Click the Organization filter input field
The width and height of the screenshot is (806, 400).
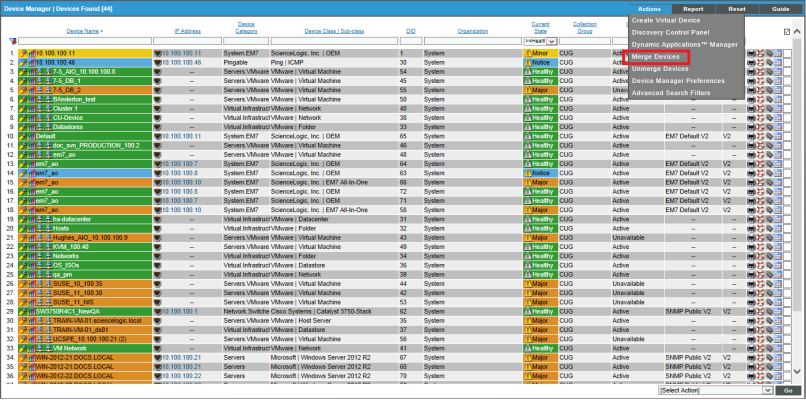coord(472,41)
